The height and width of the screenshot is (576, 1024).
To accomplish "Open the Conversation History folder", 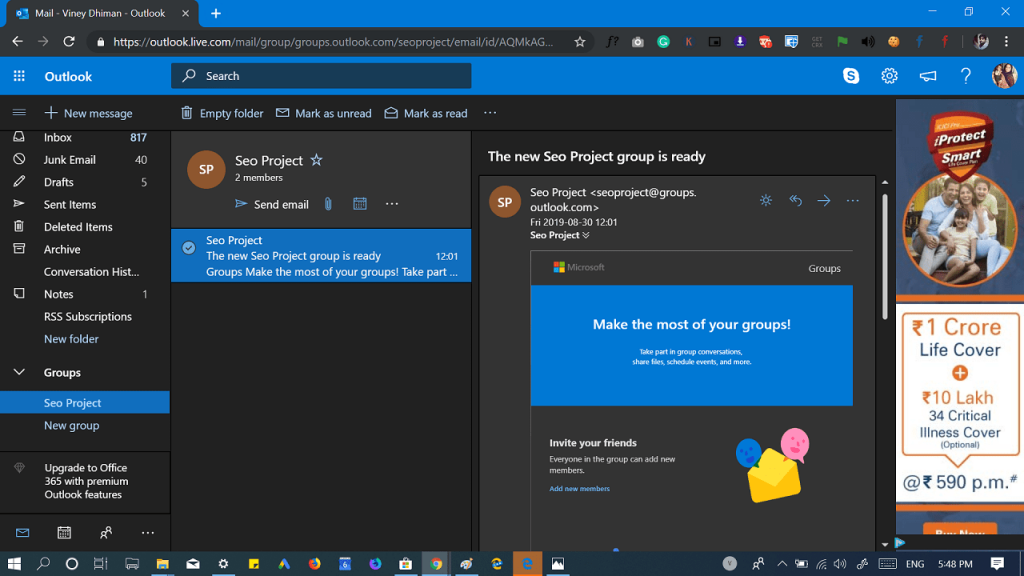I will click(x=85, y=272).
